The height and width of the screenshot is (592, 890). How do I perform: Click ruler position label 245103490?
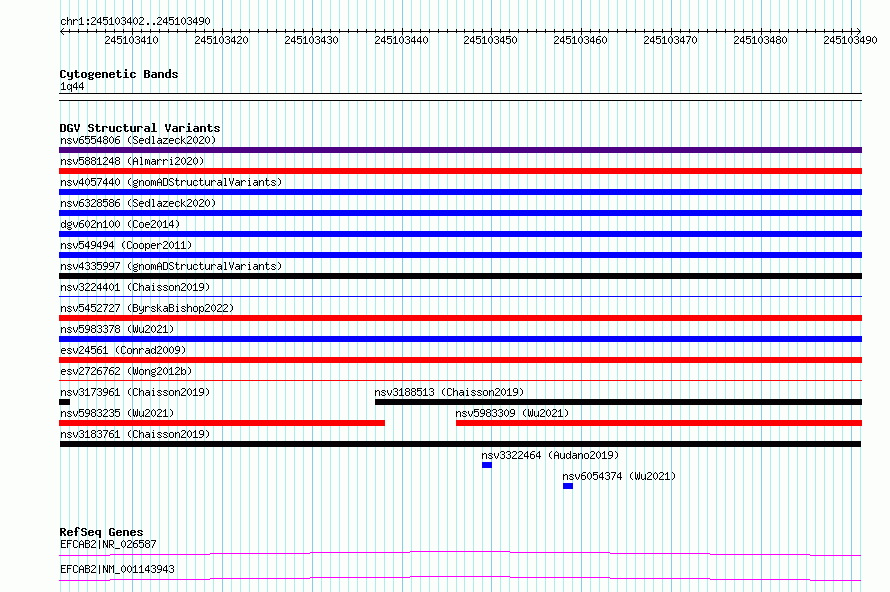pos(850,40)
